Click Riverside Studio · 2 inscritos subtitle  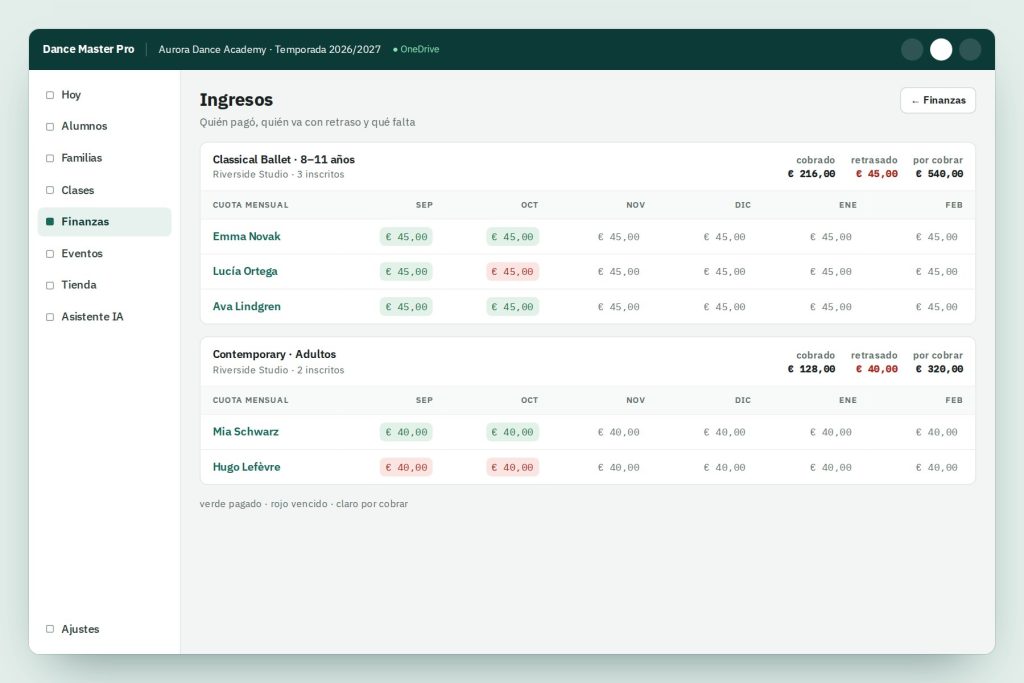coord(278,370)
